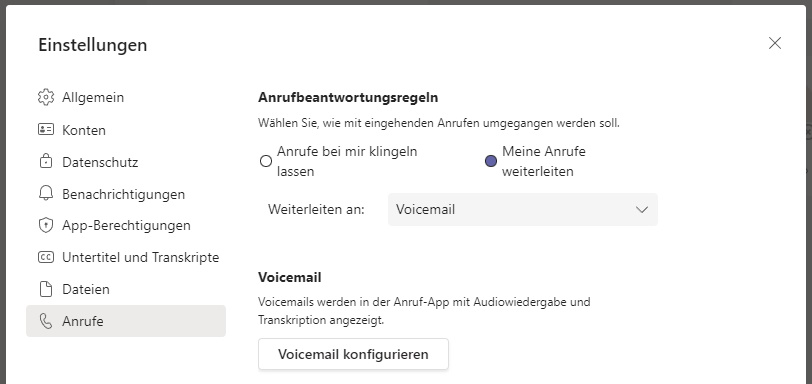Screen dimensions: 812x384
Task: Click the shield icon for App-Berechtigungen
Action: point(46,225)
